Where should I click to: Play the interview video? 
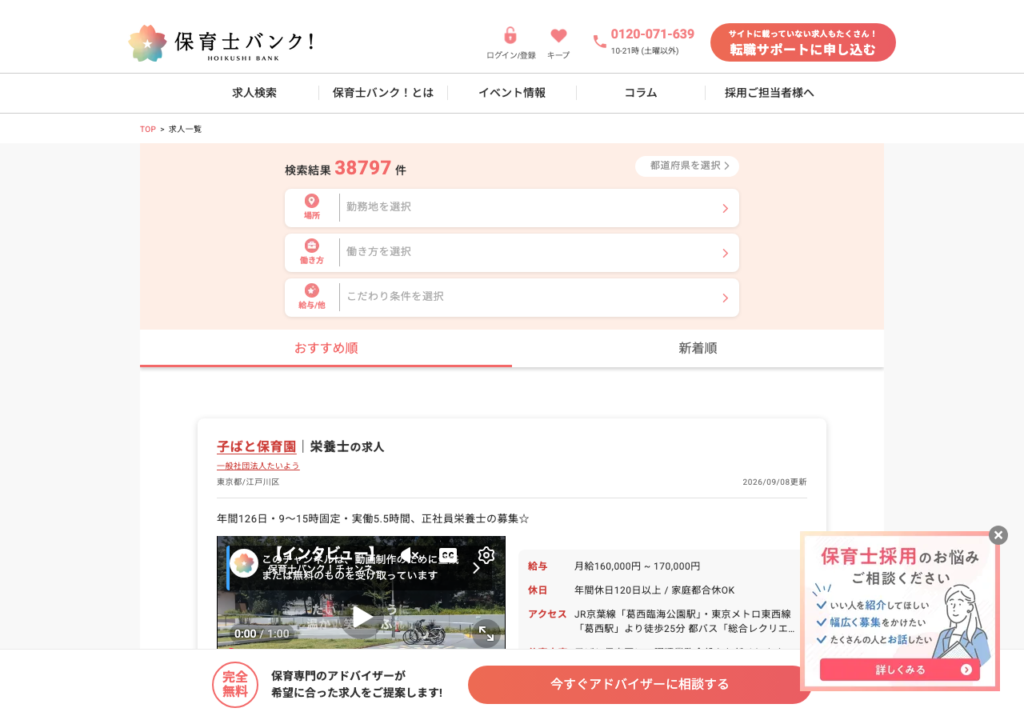click(x=361, y=616)
